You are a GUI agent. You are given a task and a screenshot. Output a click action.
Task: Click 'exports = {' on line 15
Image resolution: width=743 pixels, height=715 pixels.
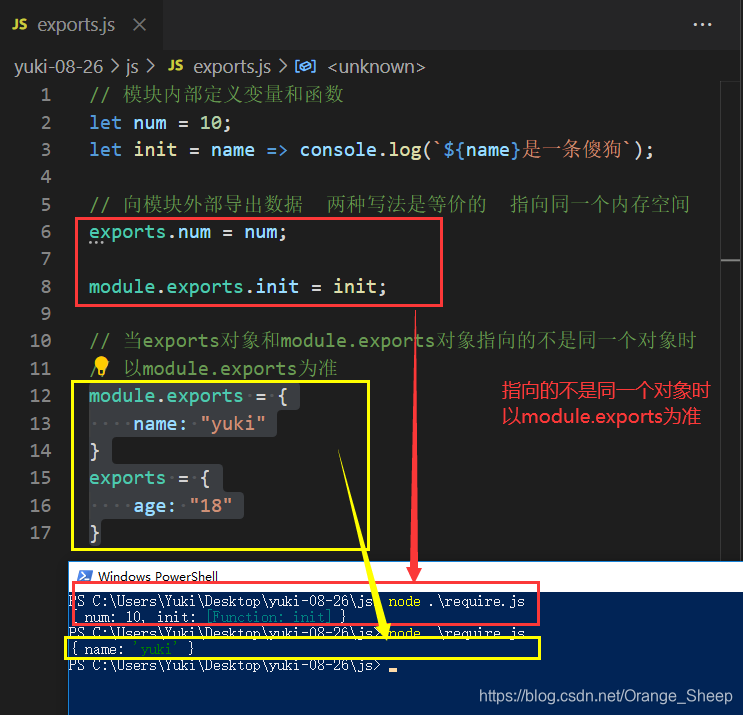pyautogui.click(x=149, y=478)
